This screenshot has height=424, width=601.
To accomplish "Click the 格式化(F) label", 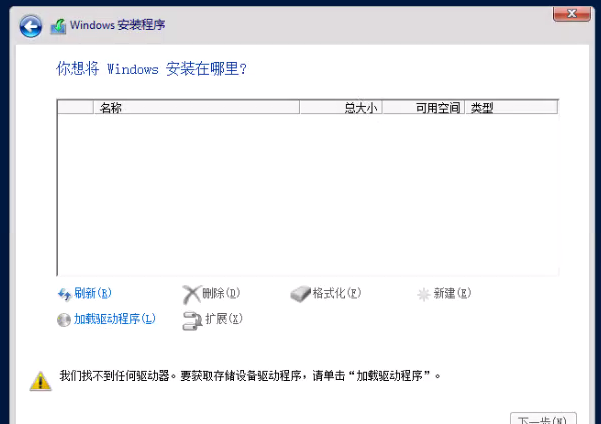I will click(x=337, y=293).
